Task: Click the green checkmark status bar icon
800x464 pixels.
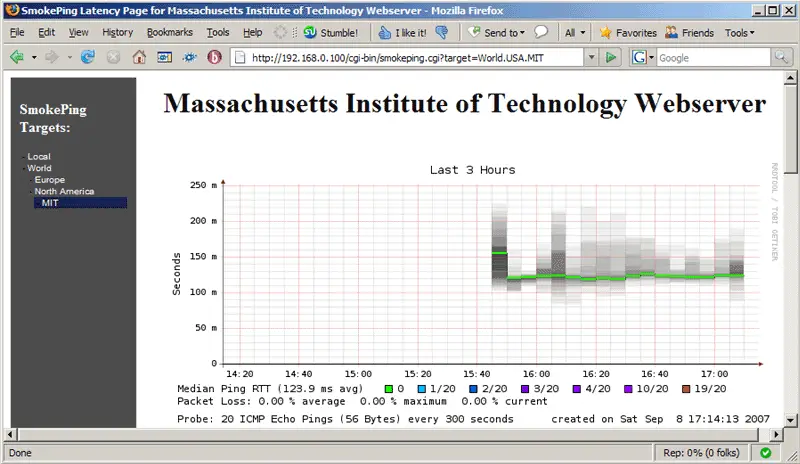Action: coord(765,453)
